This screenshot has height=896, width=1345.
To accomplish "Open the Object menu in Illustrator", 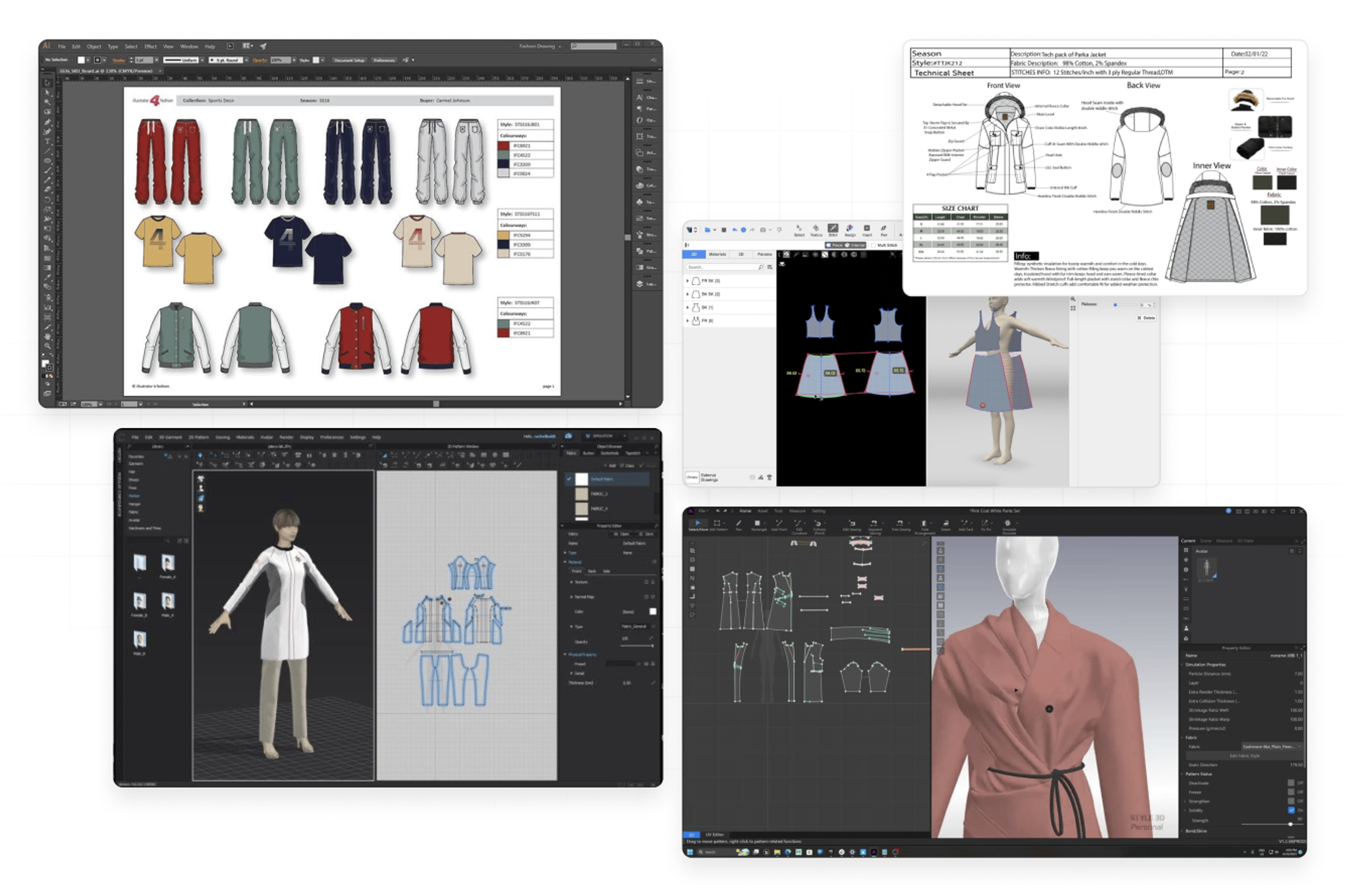I will point(94,46).
